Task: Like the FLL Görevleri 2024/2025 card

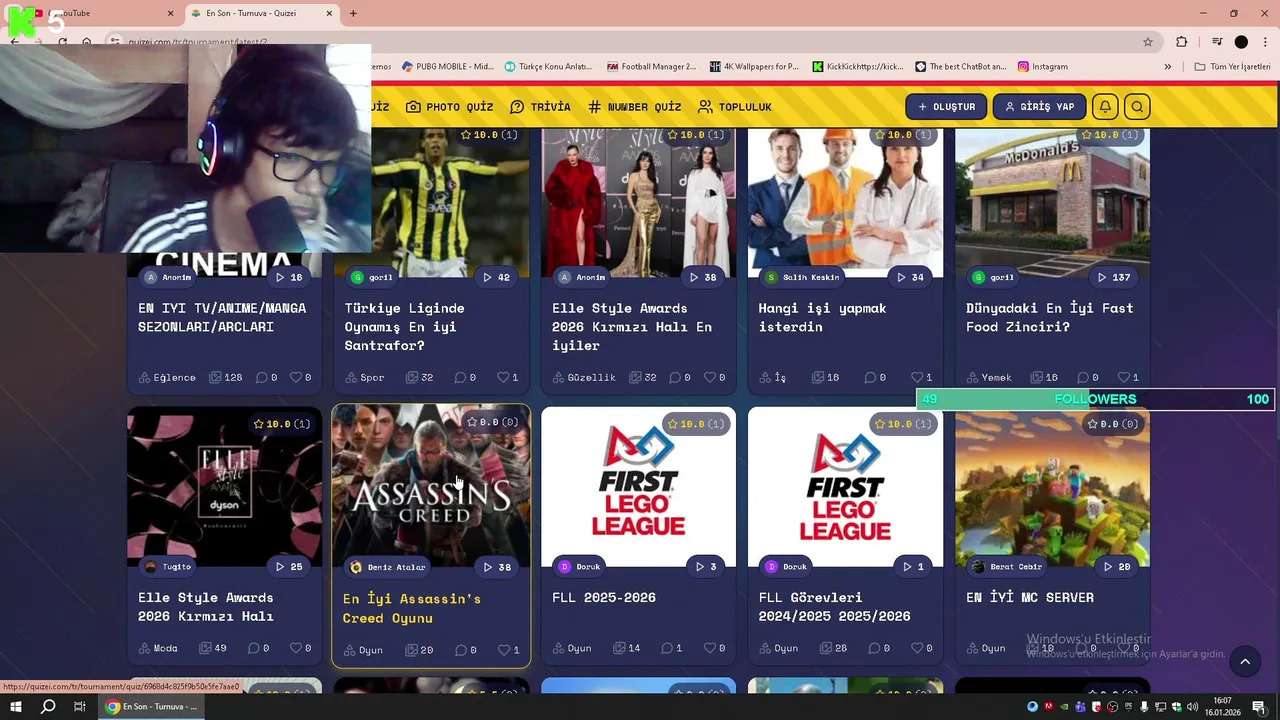Action: (x=921, y=648)
